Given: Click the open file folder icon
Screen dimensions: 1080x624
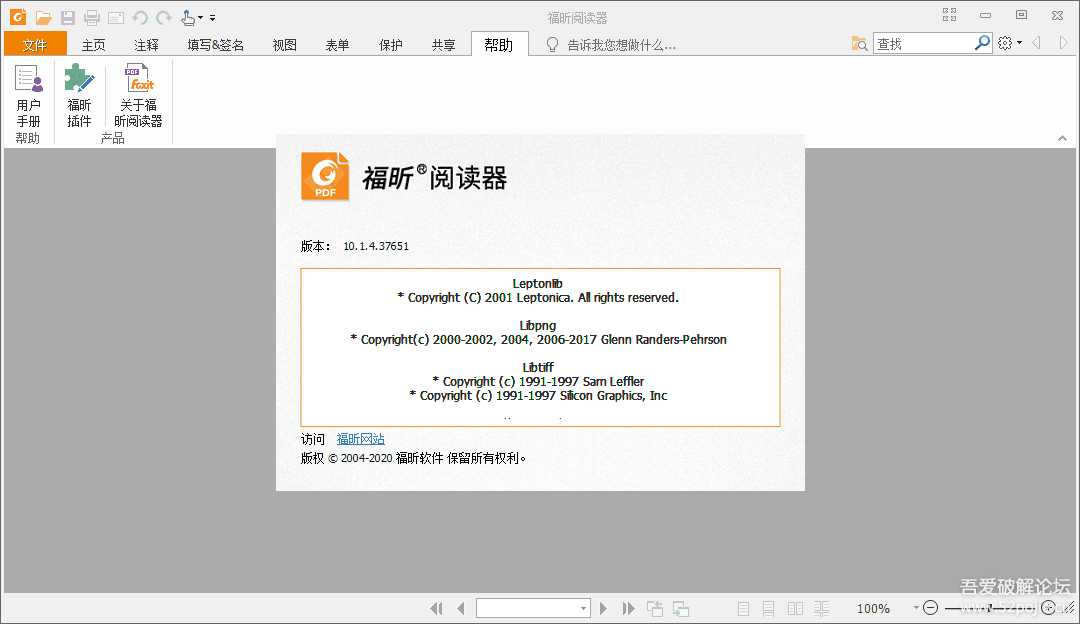Looking at the screenshot, I should [43, 18].
